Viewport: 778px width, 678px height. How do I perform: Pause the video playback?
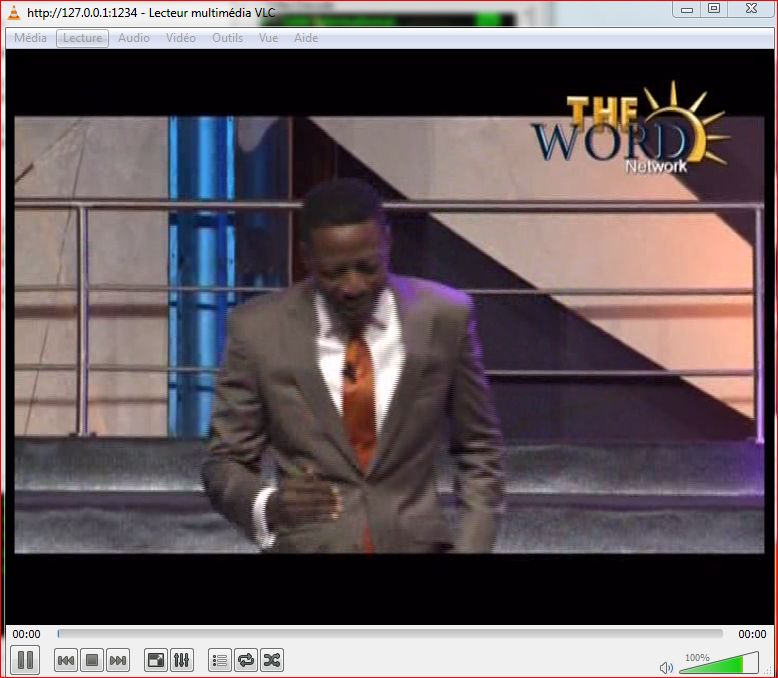click(26, 660)
